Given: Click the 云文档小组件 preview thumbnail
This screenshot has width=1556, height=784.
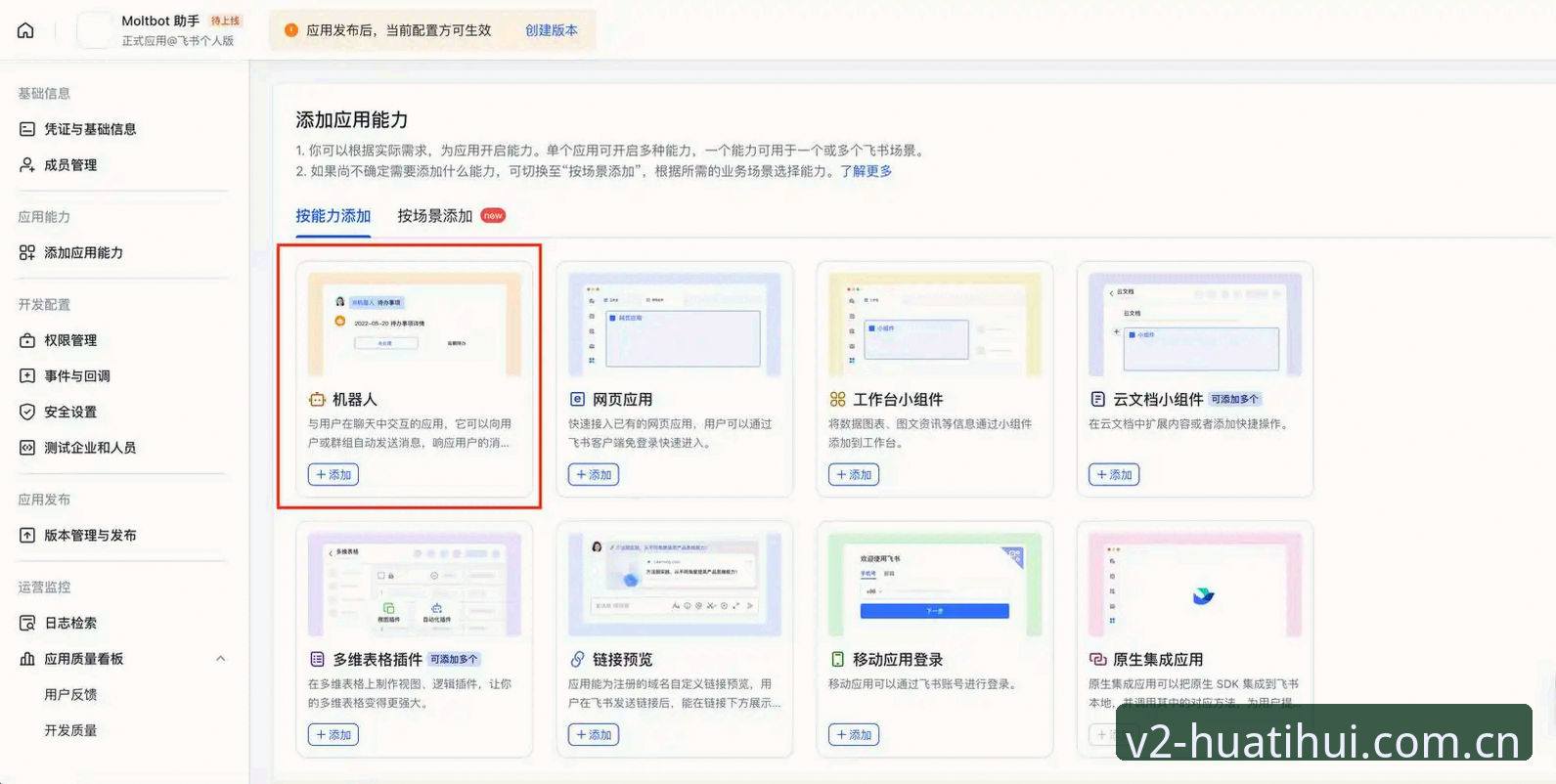Looking at the screenshot, I should pyautogui.click(x=1195, y=325).
